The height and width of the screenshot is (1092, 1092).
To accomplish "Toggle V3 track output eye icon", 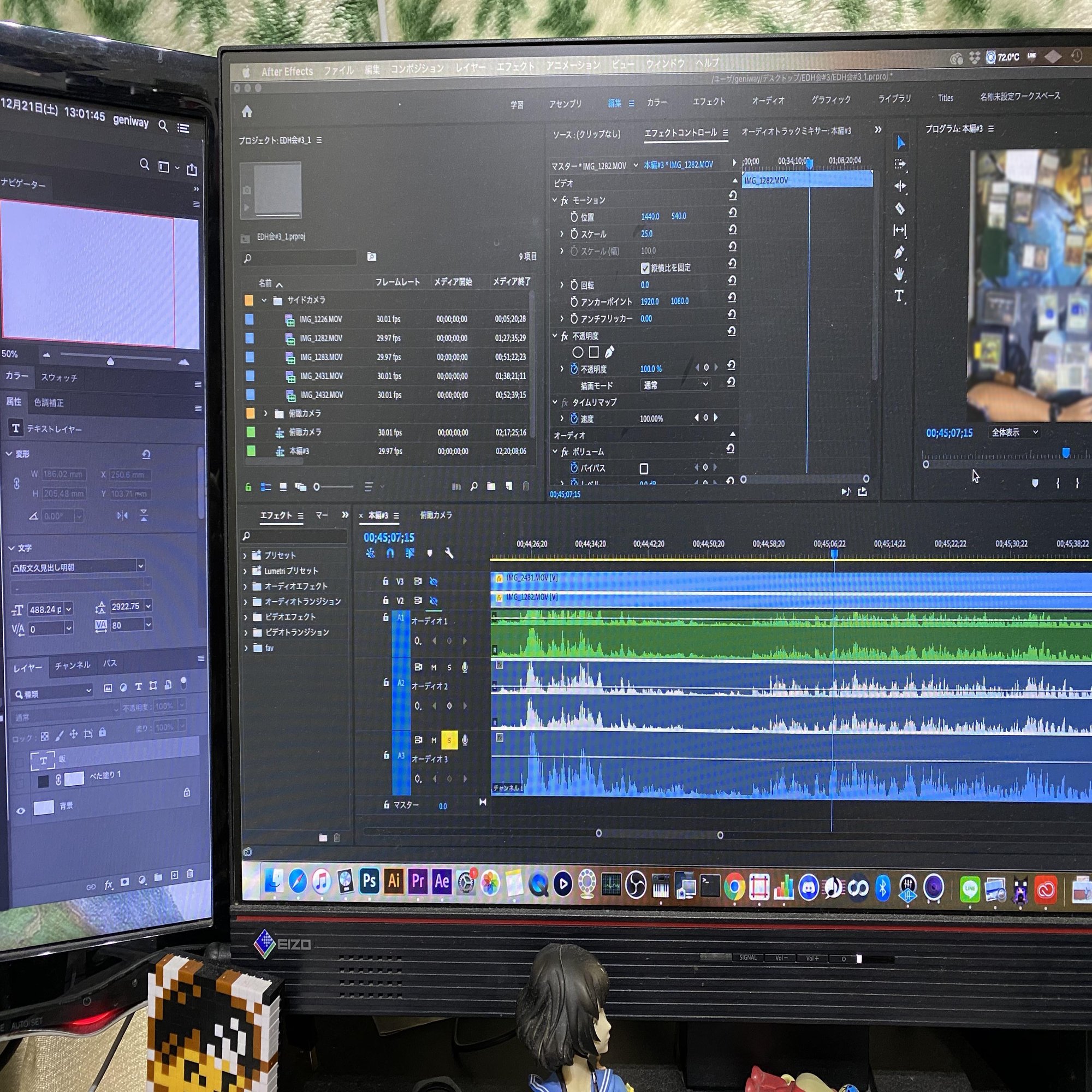I will pyautogui.click(x=434, y=581).
